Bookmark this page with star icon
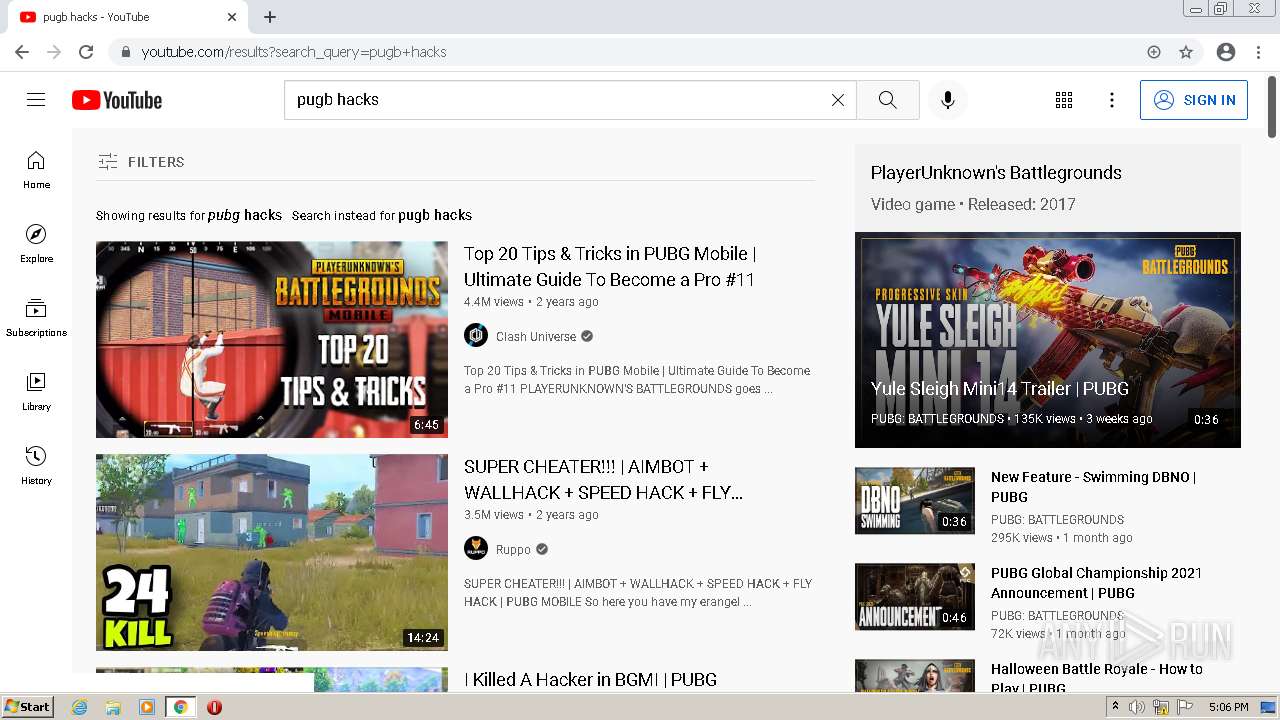1280x720 pixels. [1186, 52]
